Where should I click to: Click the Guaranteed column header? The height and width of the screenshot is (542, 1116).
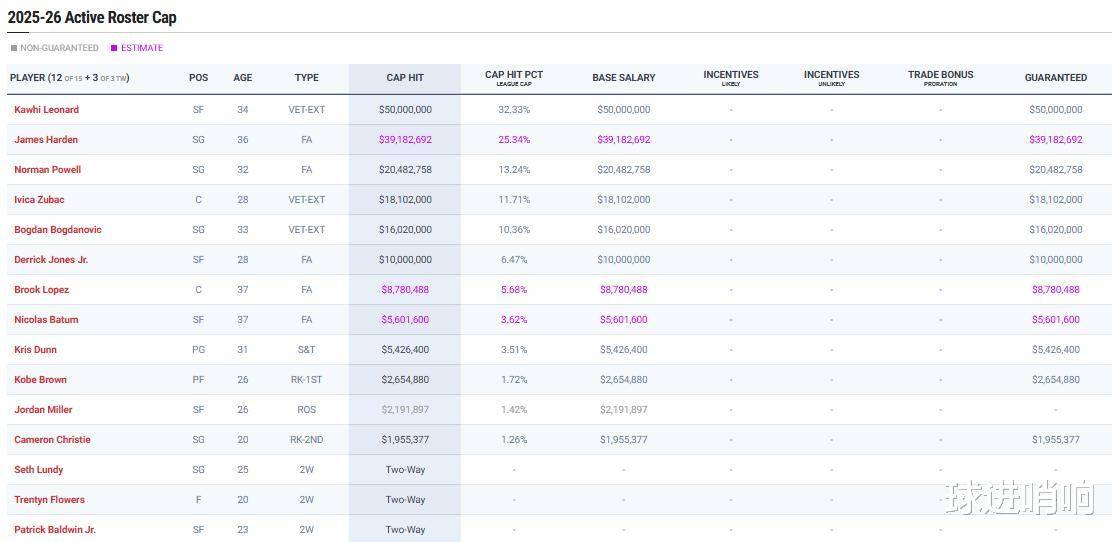1055,78
